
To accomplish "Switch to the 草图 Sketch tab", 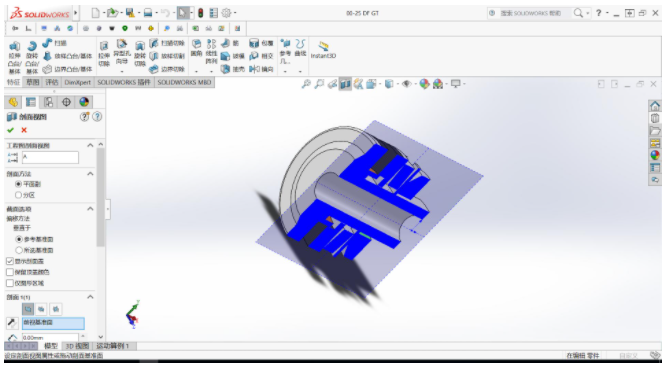I will click(x=33, y=82).
